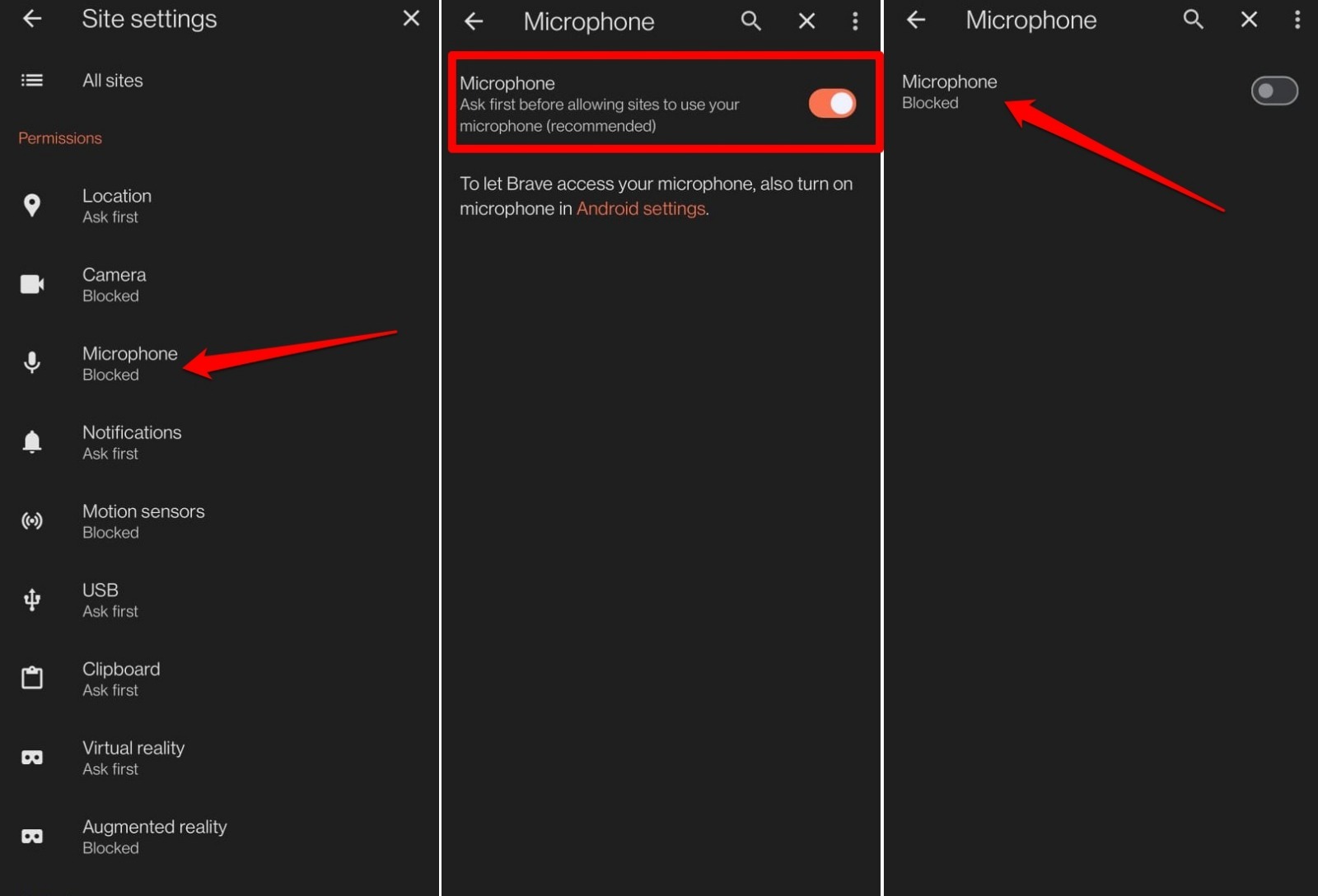Open Virtual reality permission settings

219,758
